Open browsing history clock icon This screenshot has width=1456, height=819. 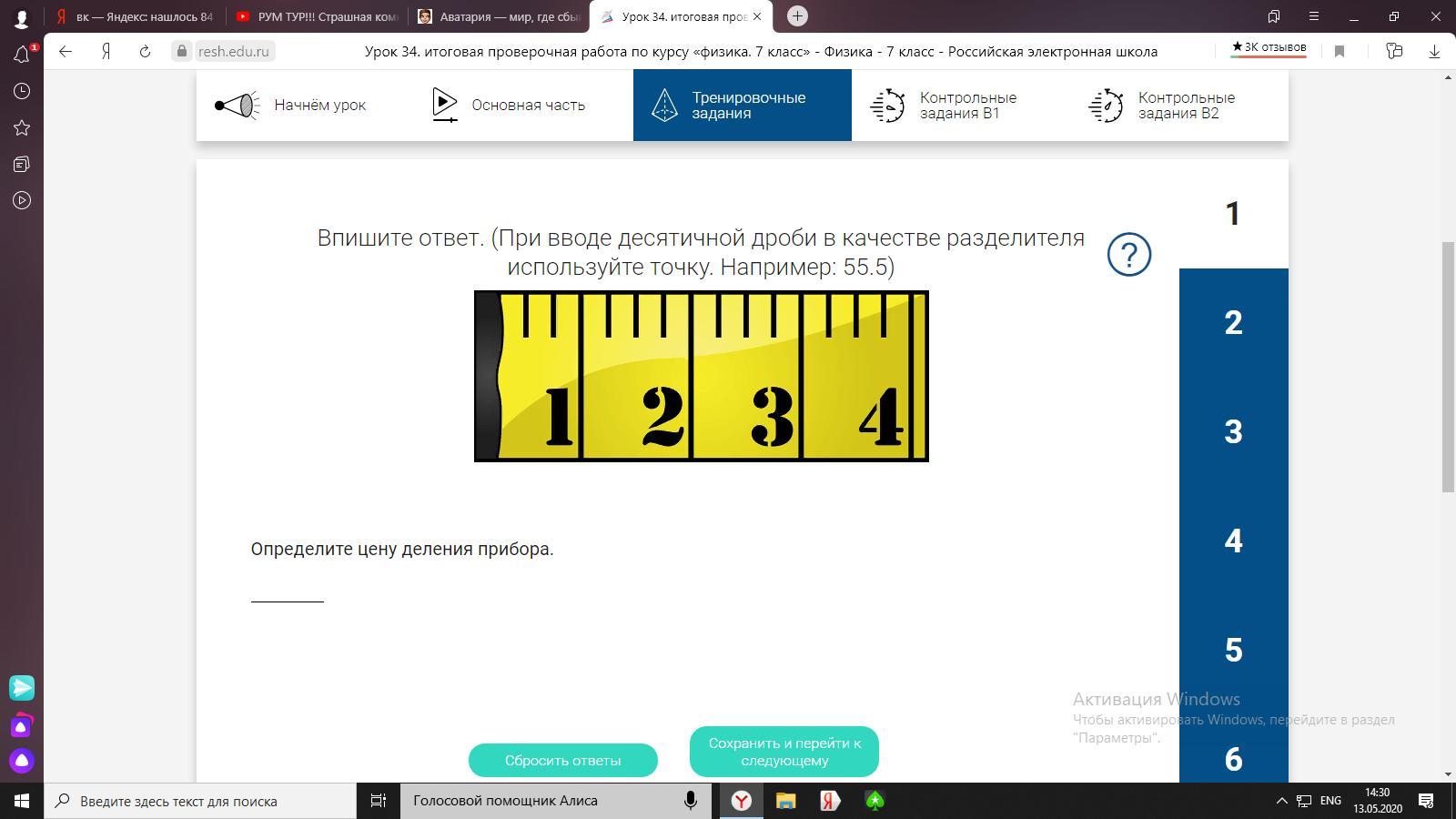(22, 91)
